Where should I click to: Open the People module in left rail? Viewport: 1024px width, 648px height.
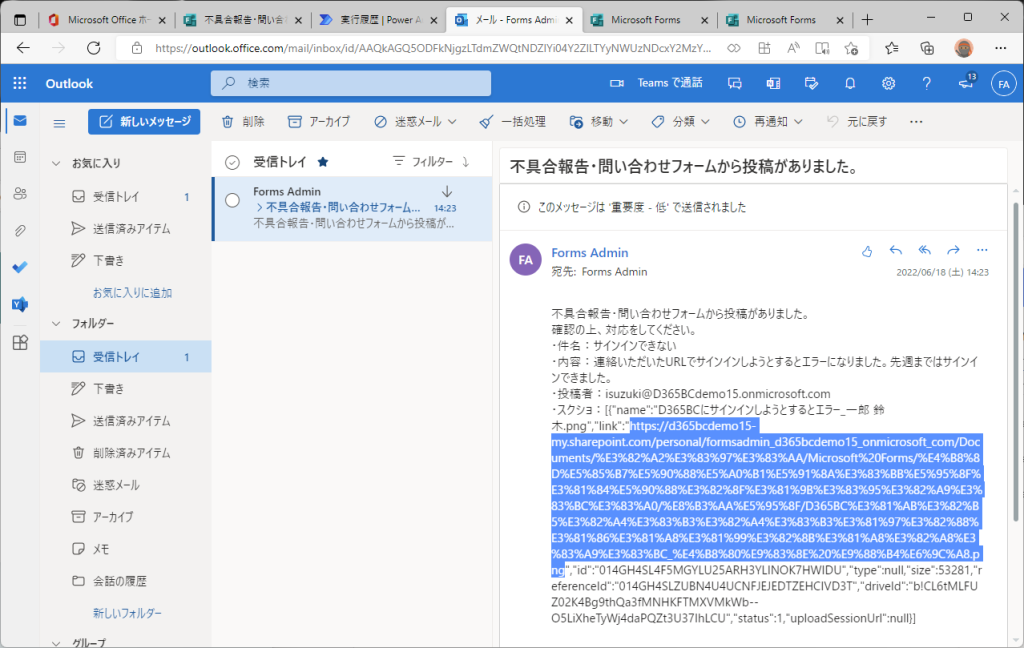point(20,193)
